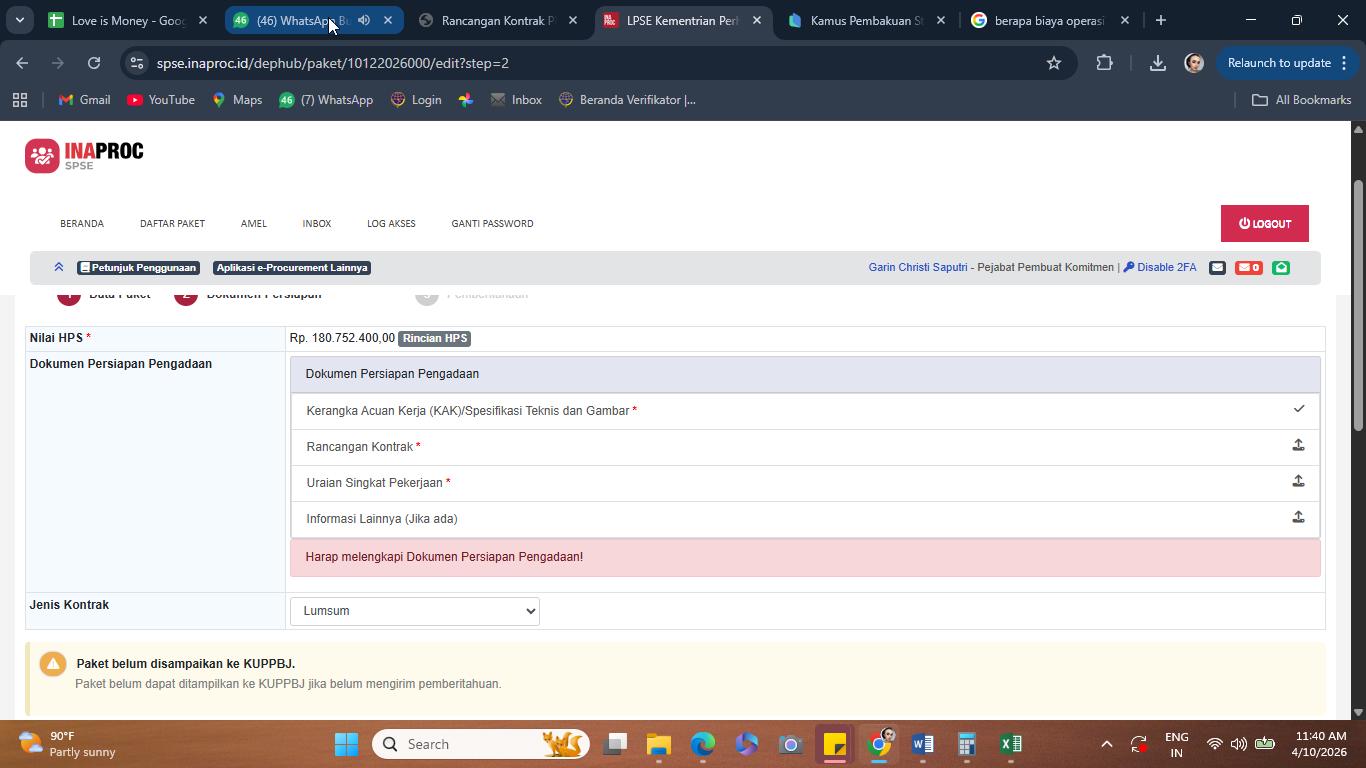Reload the current page
The width and height of the screenshot is (1366, 768).
(x=94, y=63)
